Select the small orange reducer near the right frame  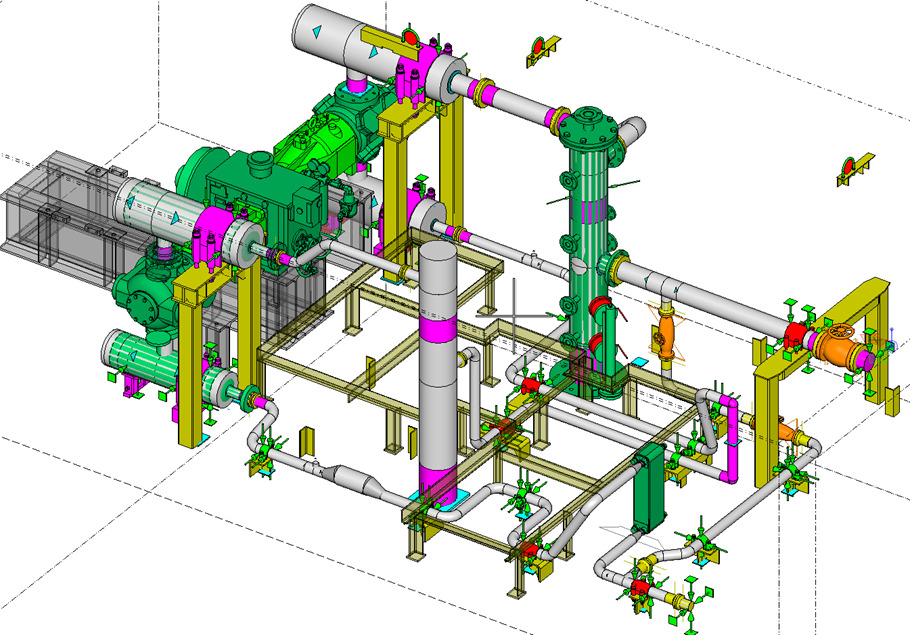pos(790,433)
